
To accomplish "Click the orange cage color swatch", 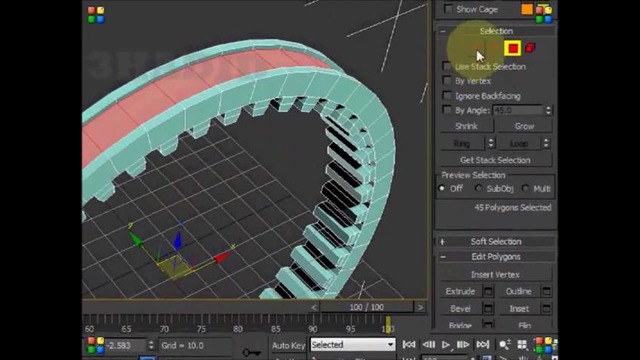I will pyautogui.click(x=527, y=9).
